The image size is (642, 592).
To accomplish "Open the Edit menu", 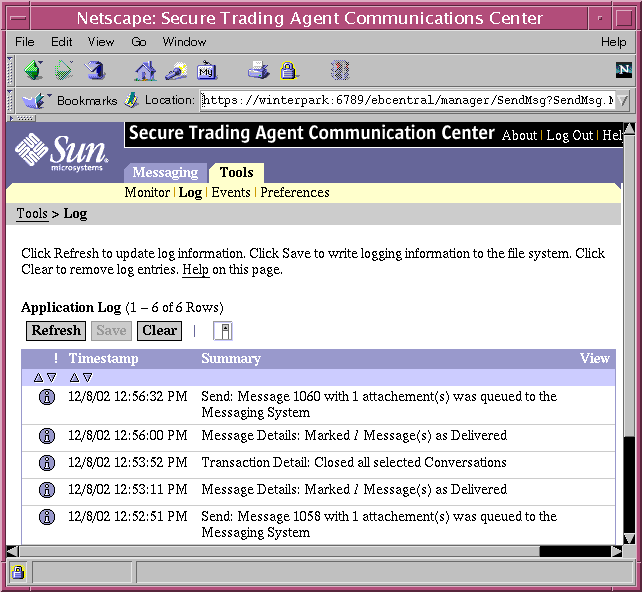I will tap(61, 42).
